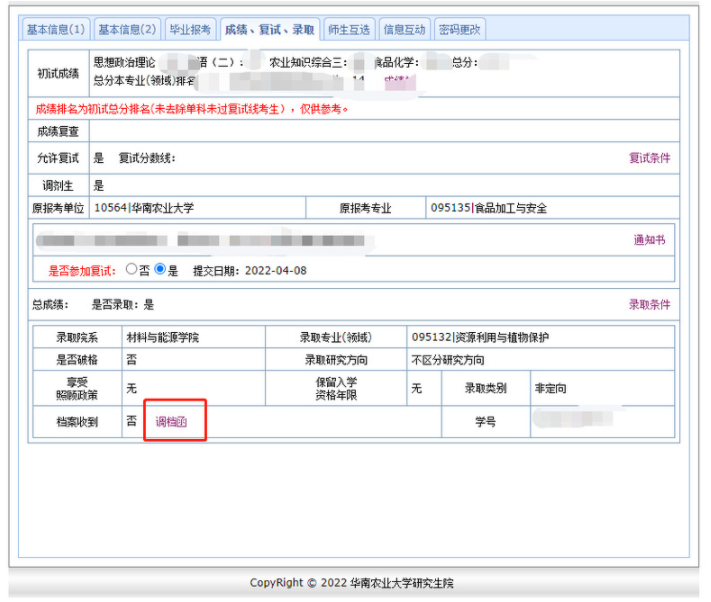The height and width of the screenshot is (602, 711).
Task: View the 录取条件 link
Action: (649, 305)
